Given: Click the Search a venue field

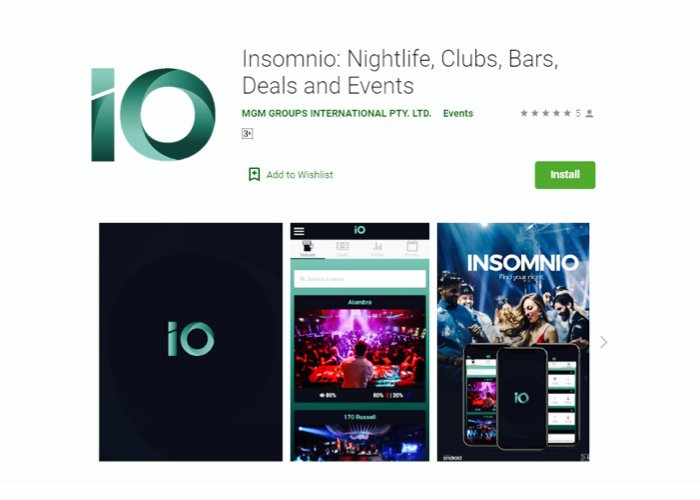Looking at the screenshot, I should pyautogui.click(x=360, y=279).
